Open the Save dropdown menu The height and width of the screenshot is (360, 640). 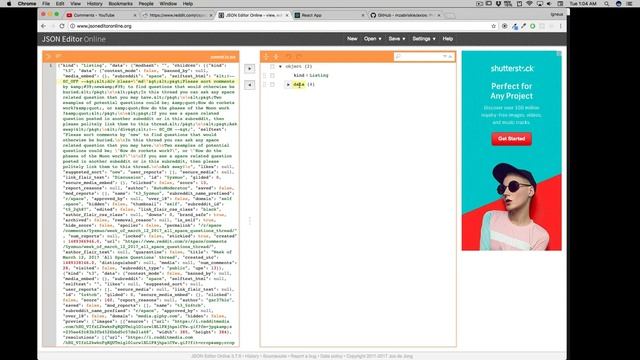tap(397, 39)
